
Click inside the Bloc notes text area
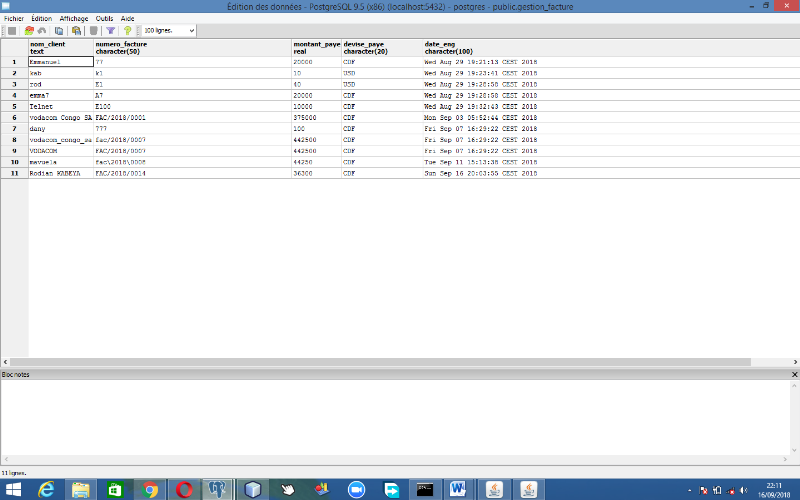pyautogui.click(x=395, y=417)
